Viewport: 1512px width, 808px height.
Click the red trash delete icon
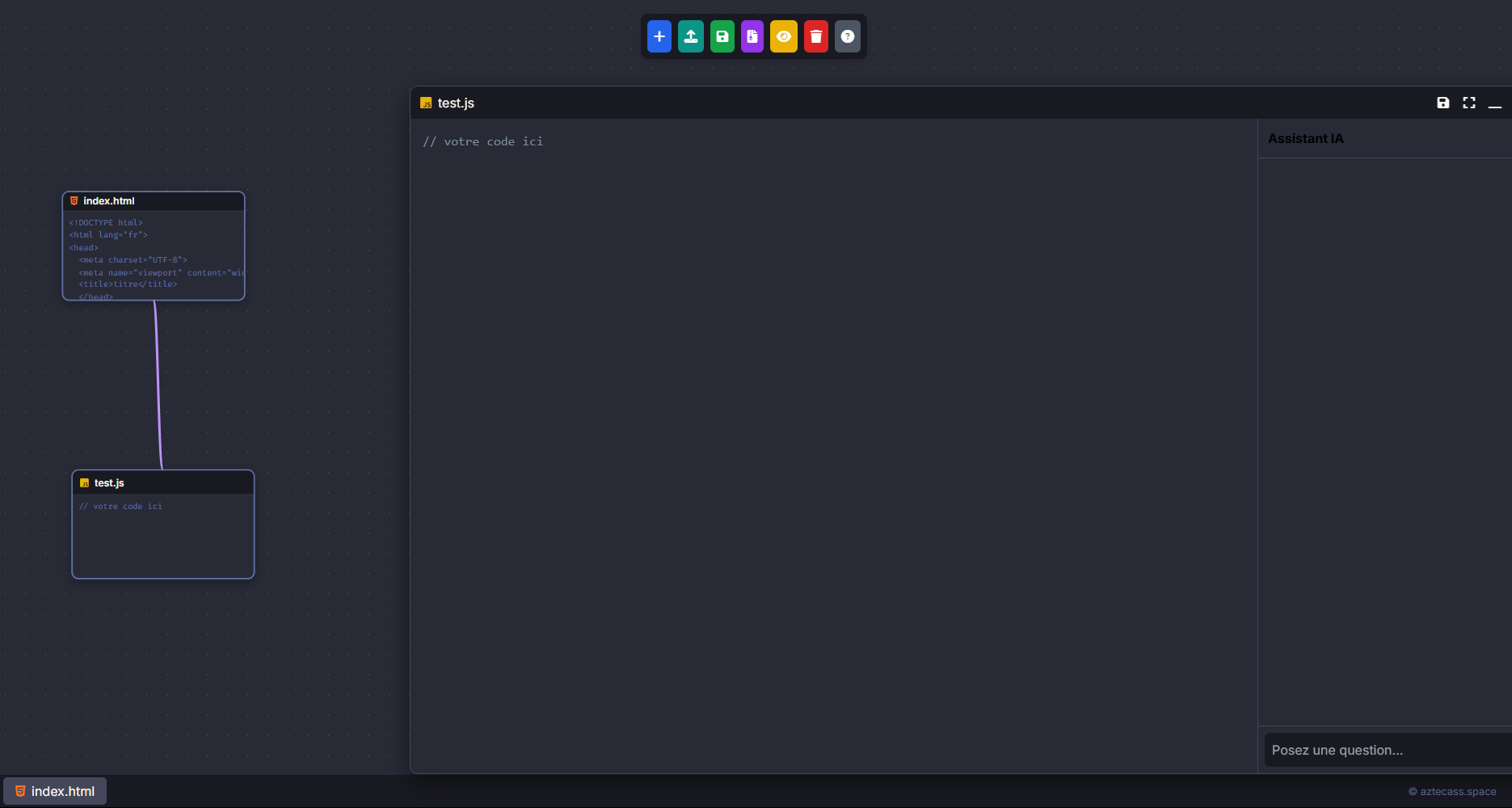[815, 36]
